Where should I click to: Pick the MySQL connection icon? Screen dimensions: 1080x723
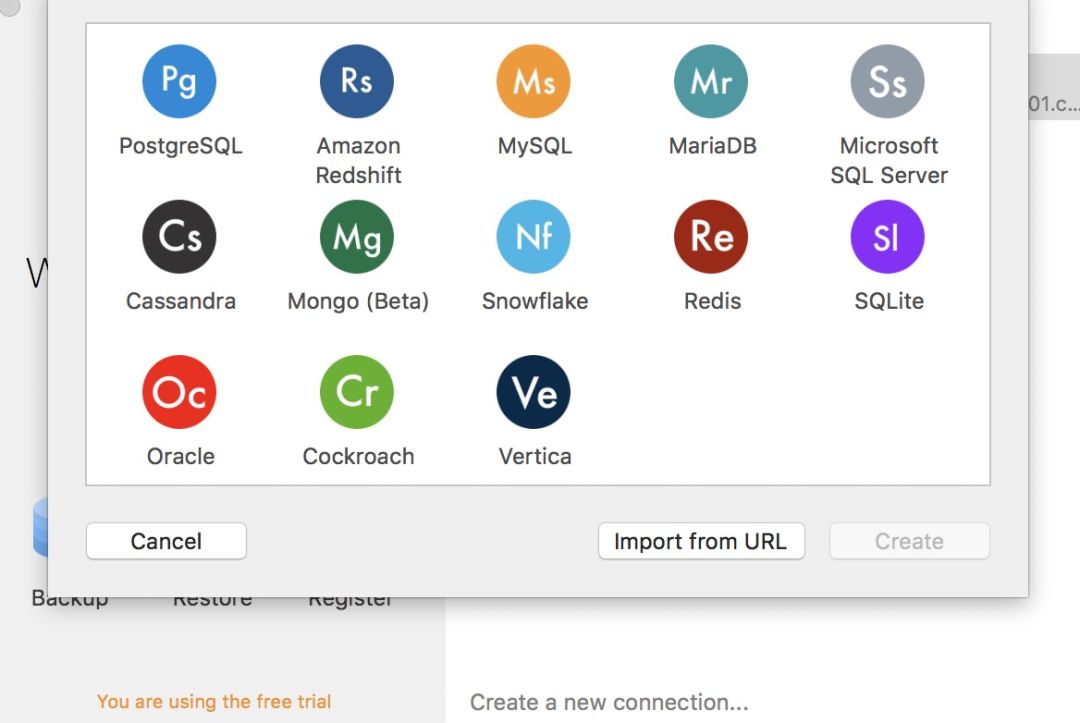click(x=534, y=81)
